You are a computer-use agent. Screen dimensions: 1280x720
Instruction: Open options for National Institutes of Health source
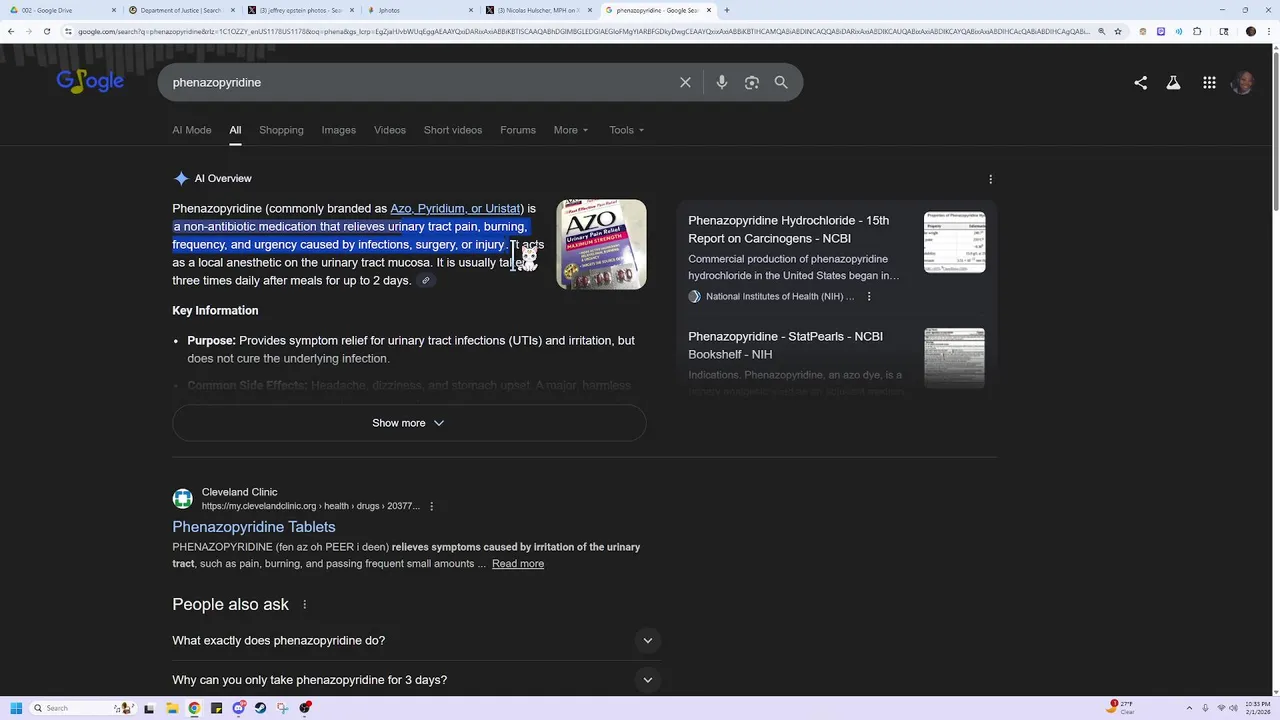pyautogui.click(x=869, y=296)
